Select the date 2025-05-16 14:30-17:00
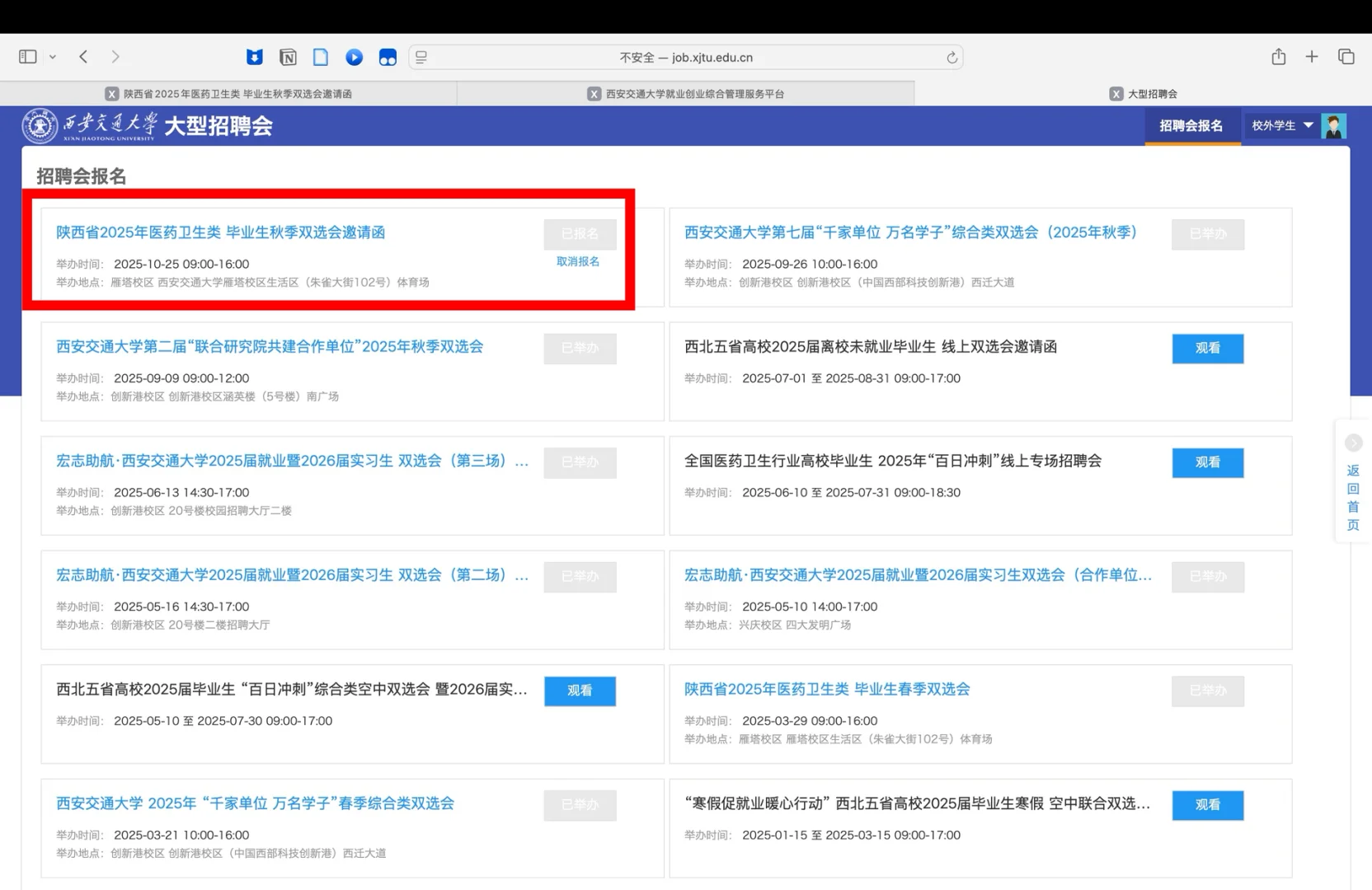Screen dimensions: 1372x890 pos(181,607)
